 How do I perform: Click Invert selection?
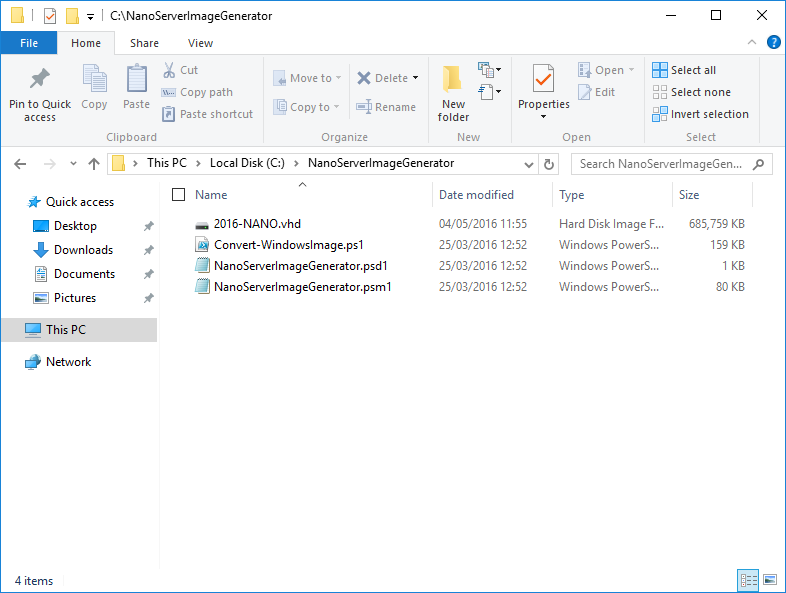point(700,114)
